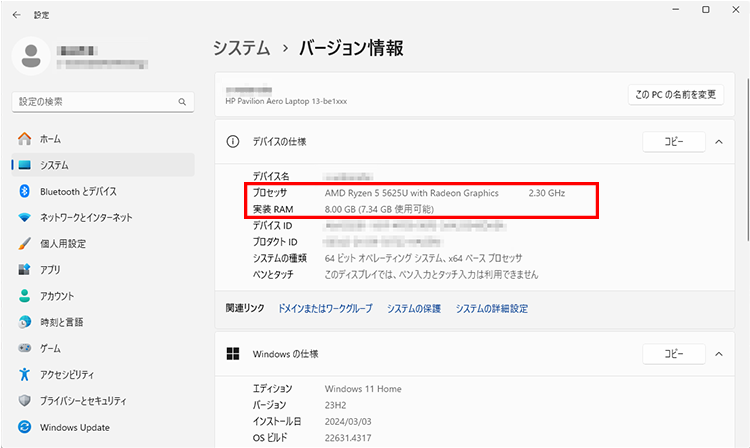Click the search magnifier icon
This screenshot has width=750, height=448.
182,102
